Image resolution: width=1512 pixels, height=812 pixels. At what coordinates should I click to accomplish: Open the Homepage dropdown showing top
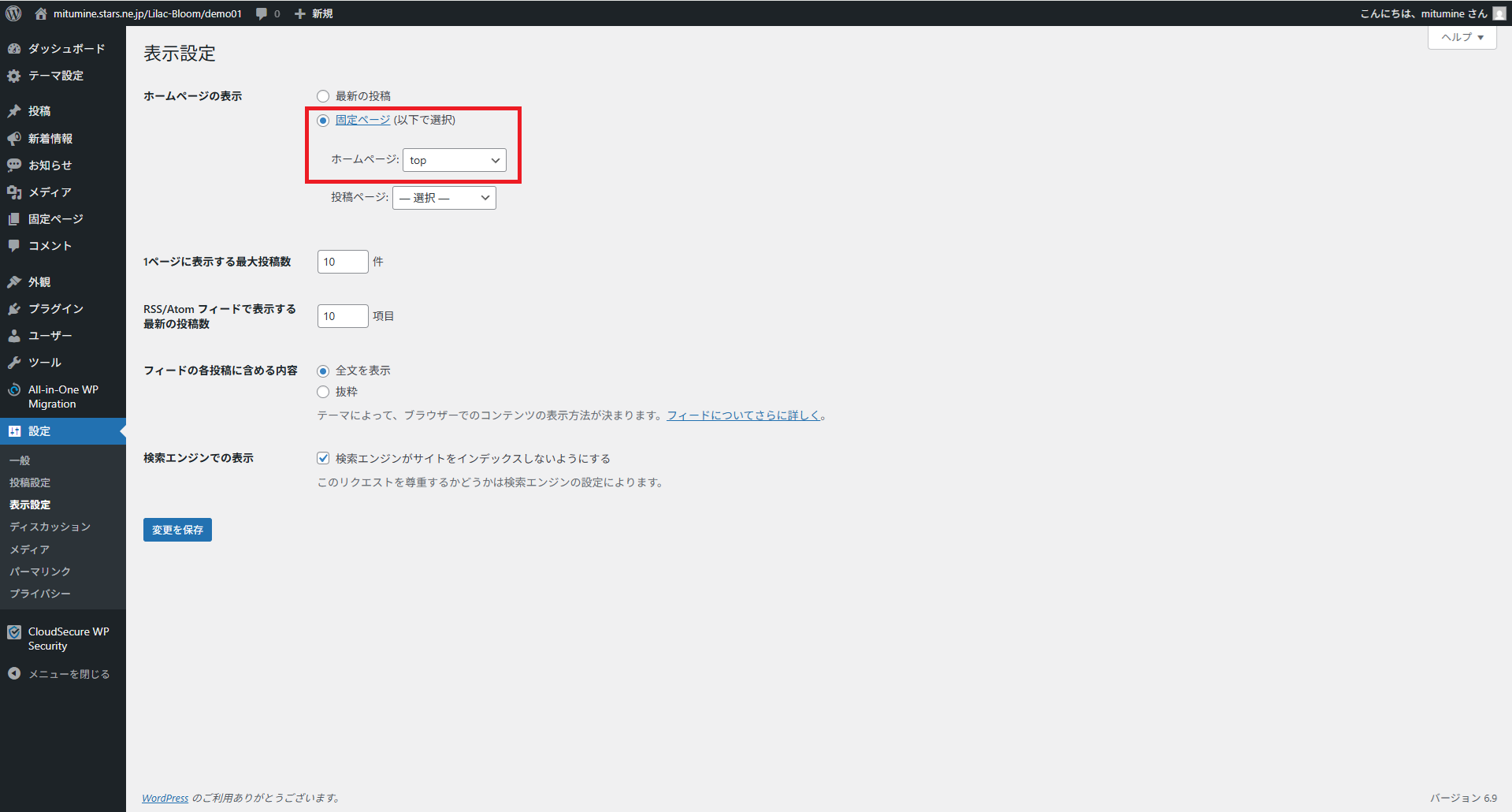[x=454, y=160]
